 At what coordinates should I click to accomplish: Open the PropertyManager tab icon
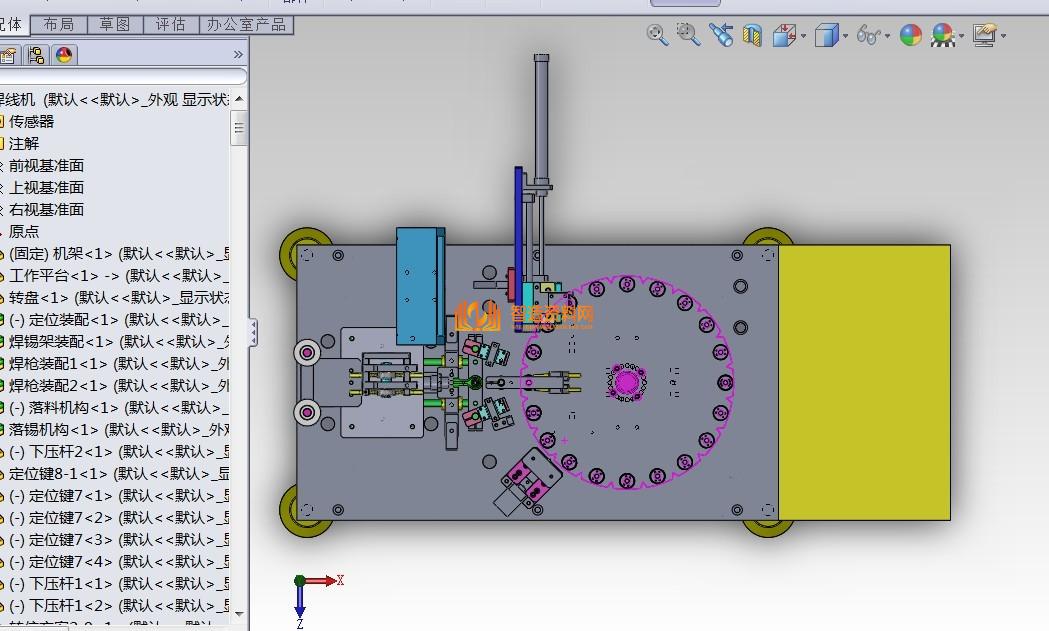[x=9, y=55]
